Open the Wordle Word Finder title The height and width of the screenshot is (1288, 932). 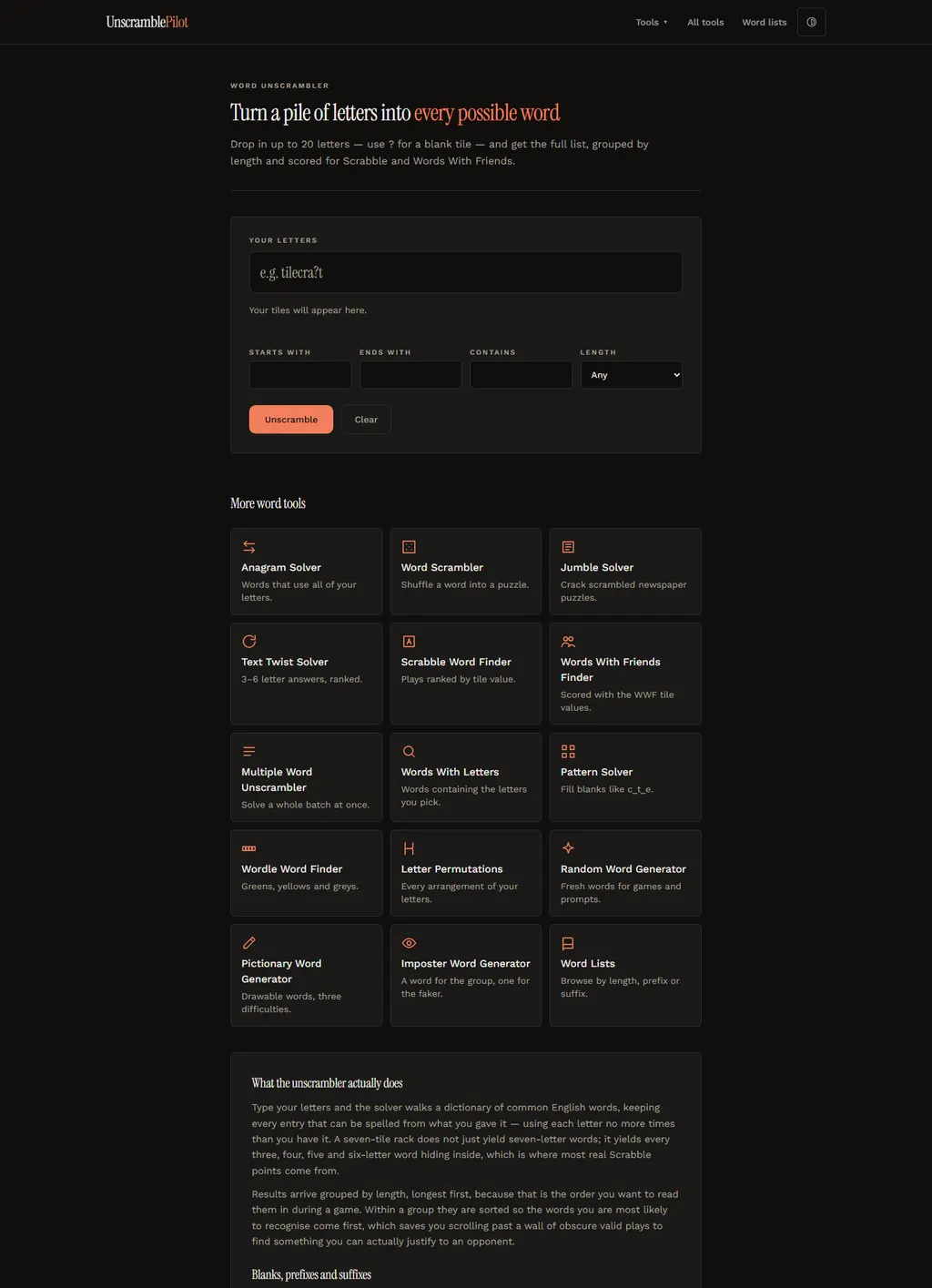tap(292, 869)
